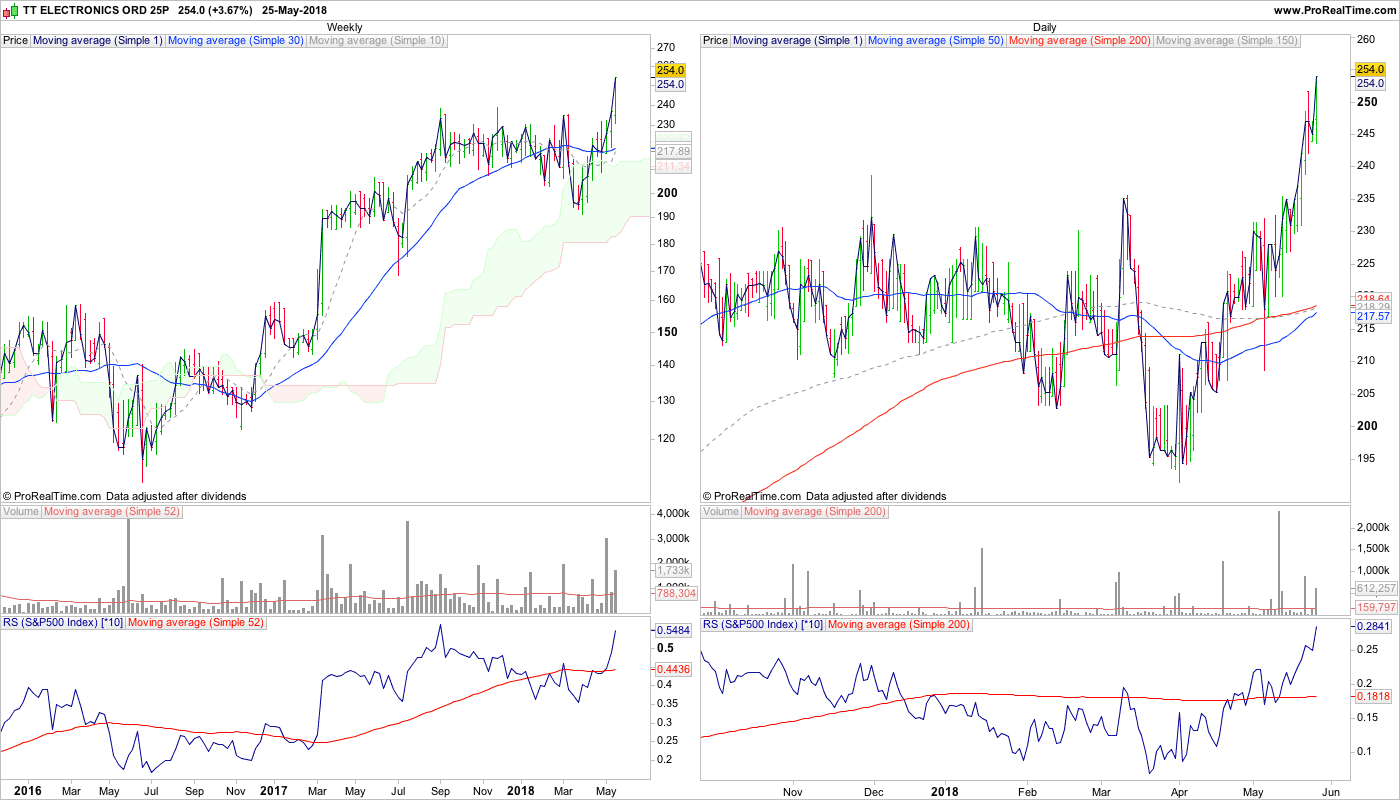Click Moving average (Simple 200) in Daily volume legend
The image size is (1400, 800).
click(x=814, y=512)
